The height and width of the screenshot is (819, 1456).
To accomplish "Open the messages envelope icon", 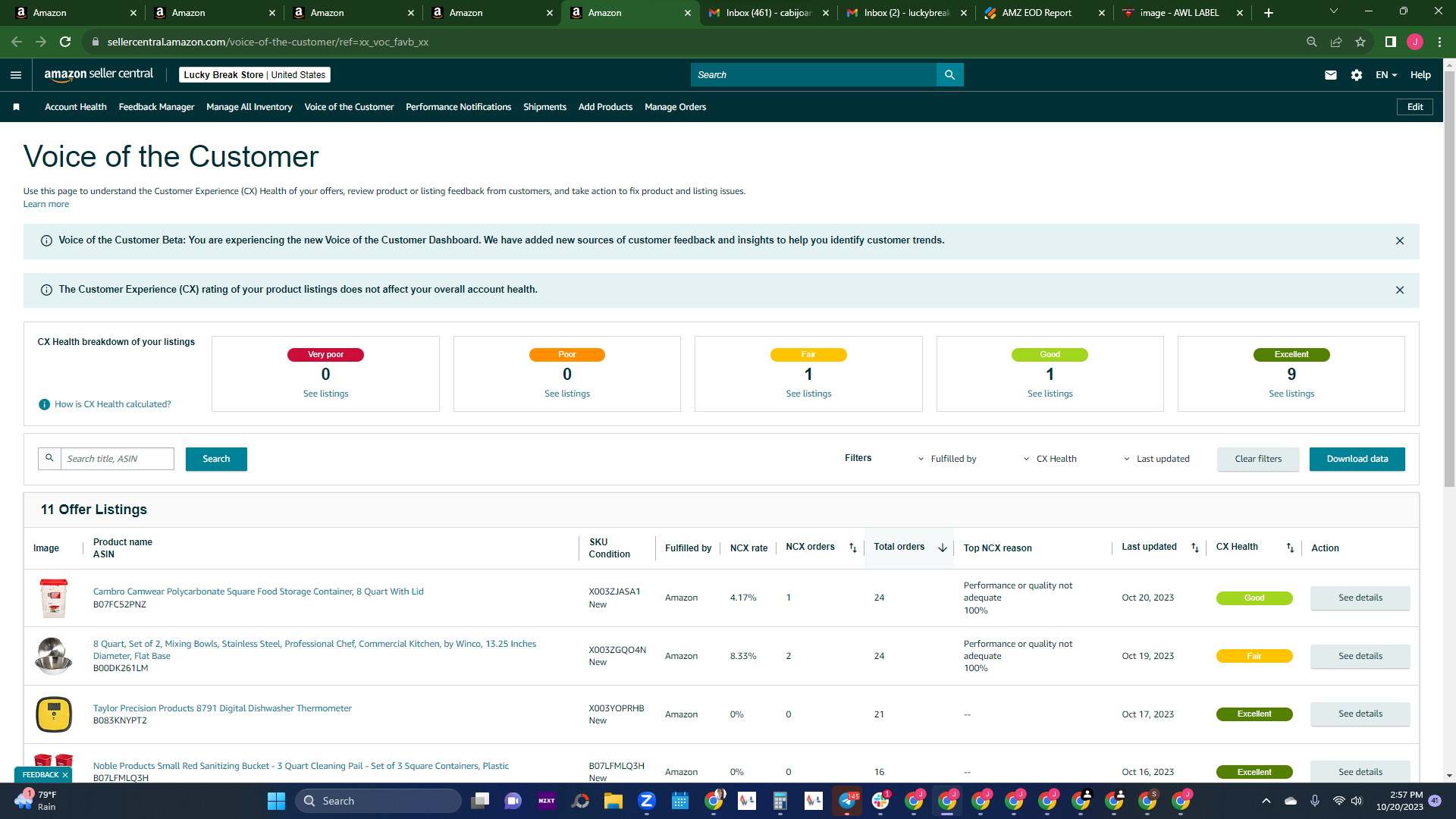I will coord(1331,75).
